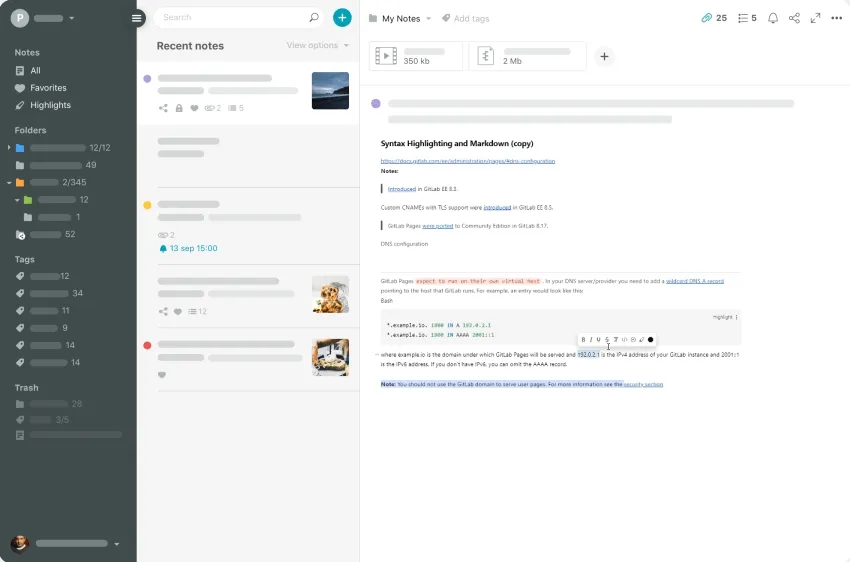
Task: Click share icon on the cookies note card
Action: coord(163,312)
